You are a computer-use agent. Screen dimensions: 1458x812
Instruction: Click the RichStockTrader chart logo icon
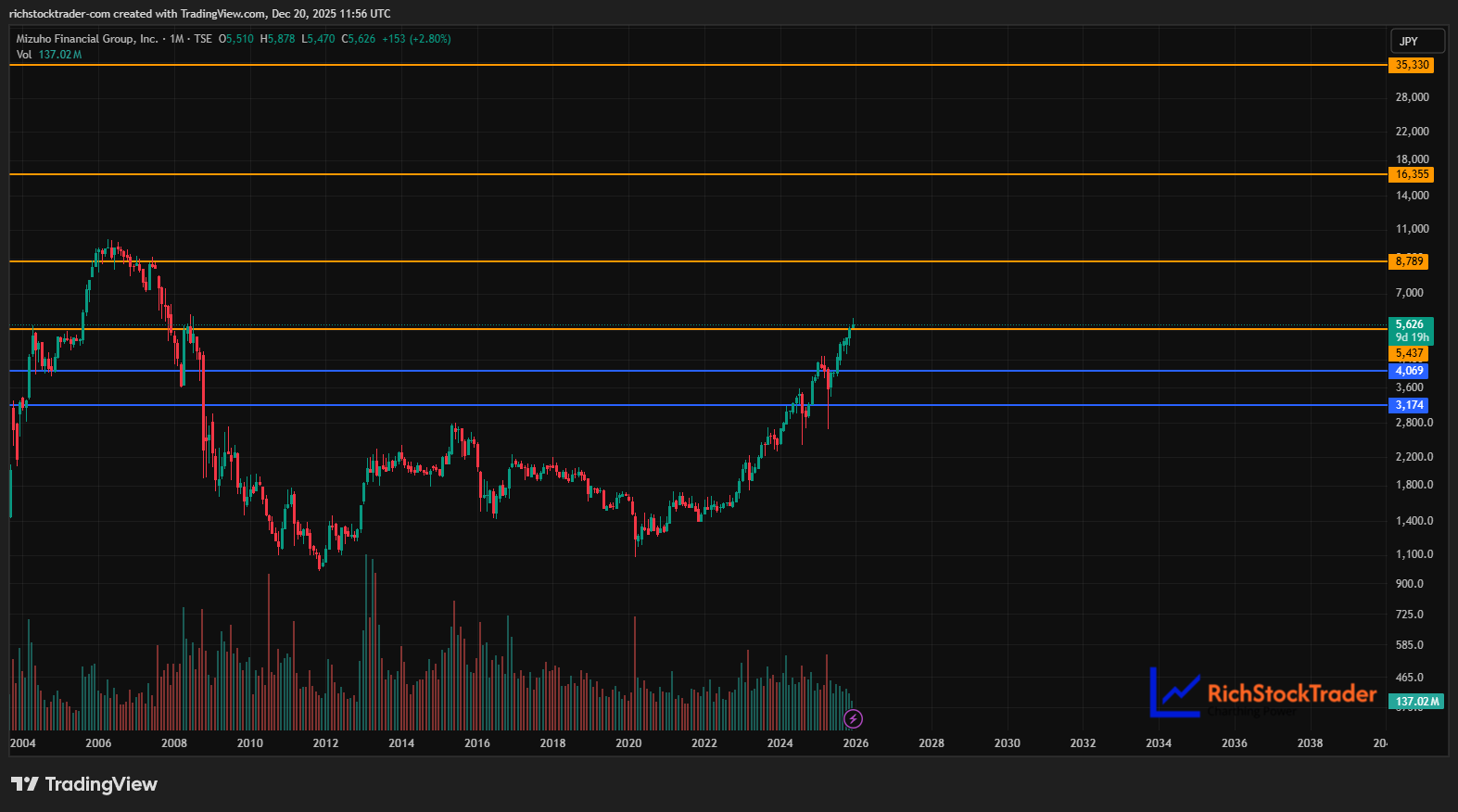point(1175,692)
